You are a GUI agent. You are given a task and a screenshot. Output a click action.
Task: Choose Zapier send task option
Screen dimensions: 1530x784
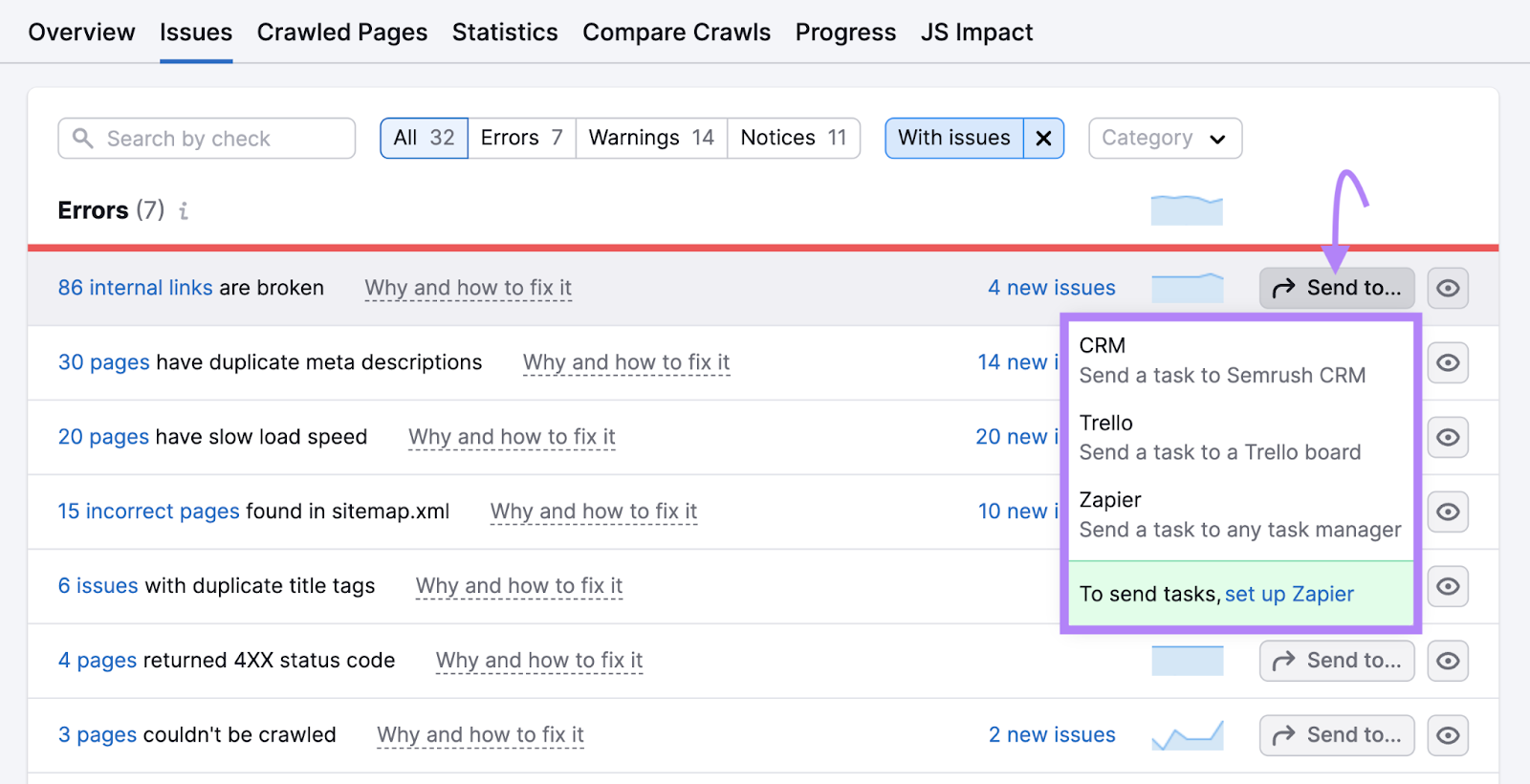pyautogui.click(x=1239, y=514)
